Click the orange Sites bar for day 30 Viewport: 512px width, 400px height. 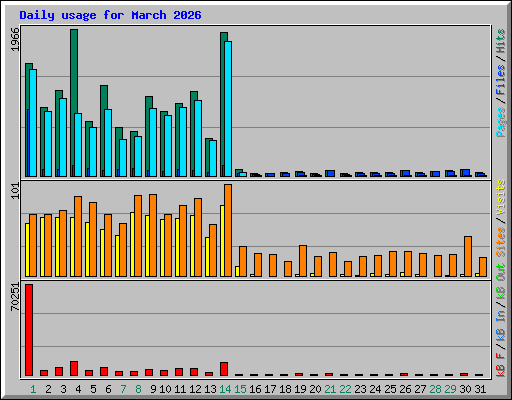(x=468, y=256)
